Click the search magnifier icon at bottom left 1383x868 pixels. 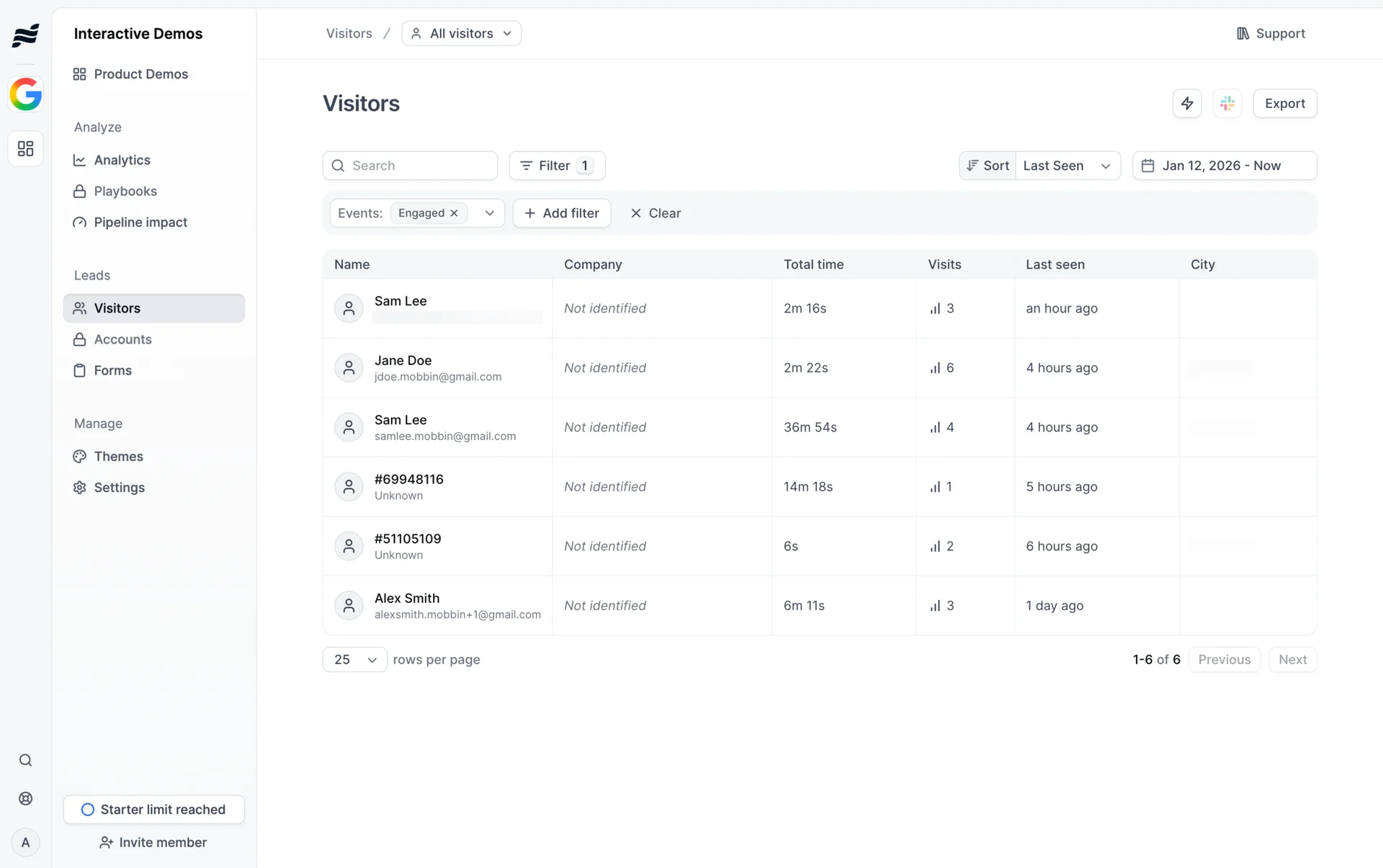26,760
